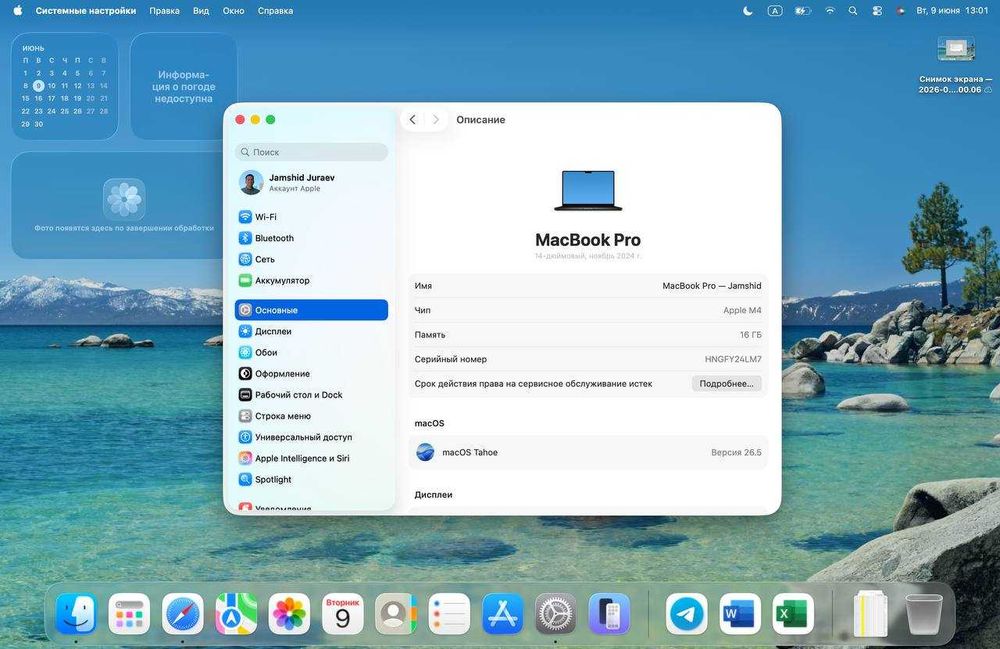Open Calendar app in Dock
1000x649 pixels.
point(342,614)
